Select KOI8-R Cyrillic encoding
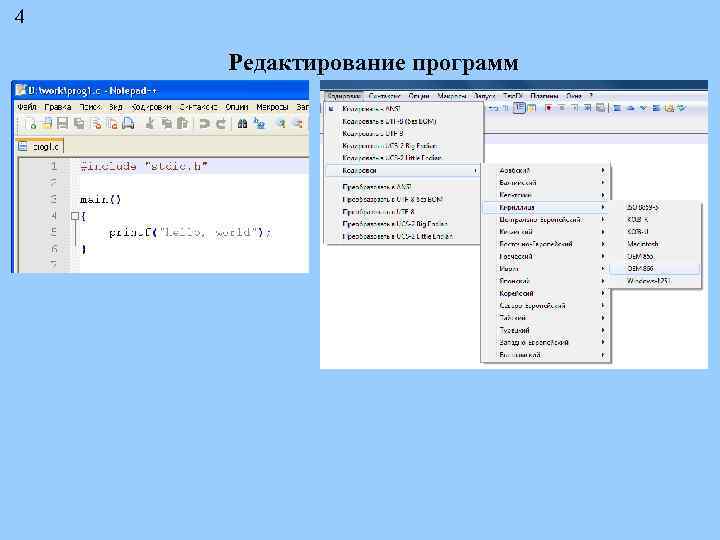Image resolution: width=720 pixels, height=540 pixels. point(655,219)
